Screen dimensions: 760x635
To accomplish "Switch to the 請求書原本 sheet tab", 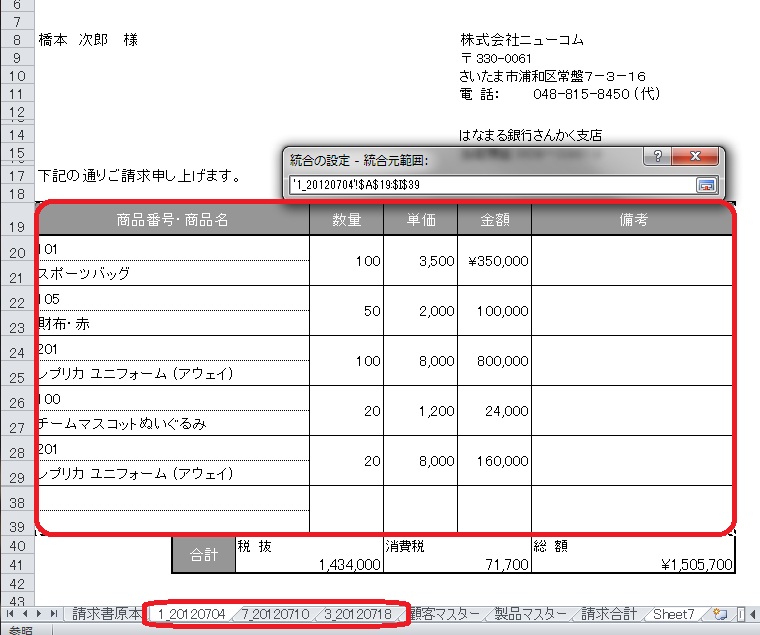I will click(107, 614).
